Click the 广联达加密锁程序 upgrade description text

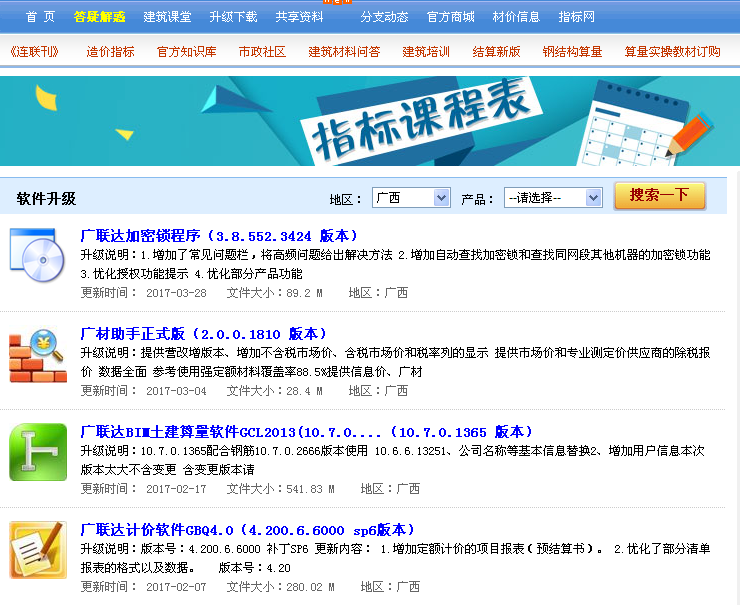(x=395, y=264)
